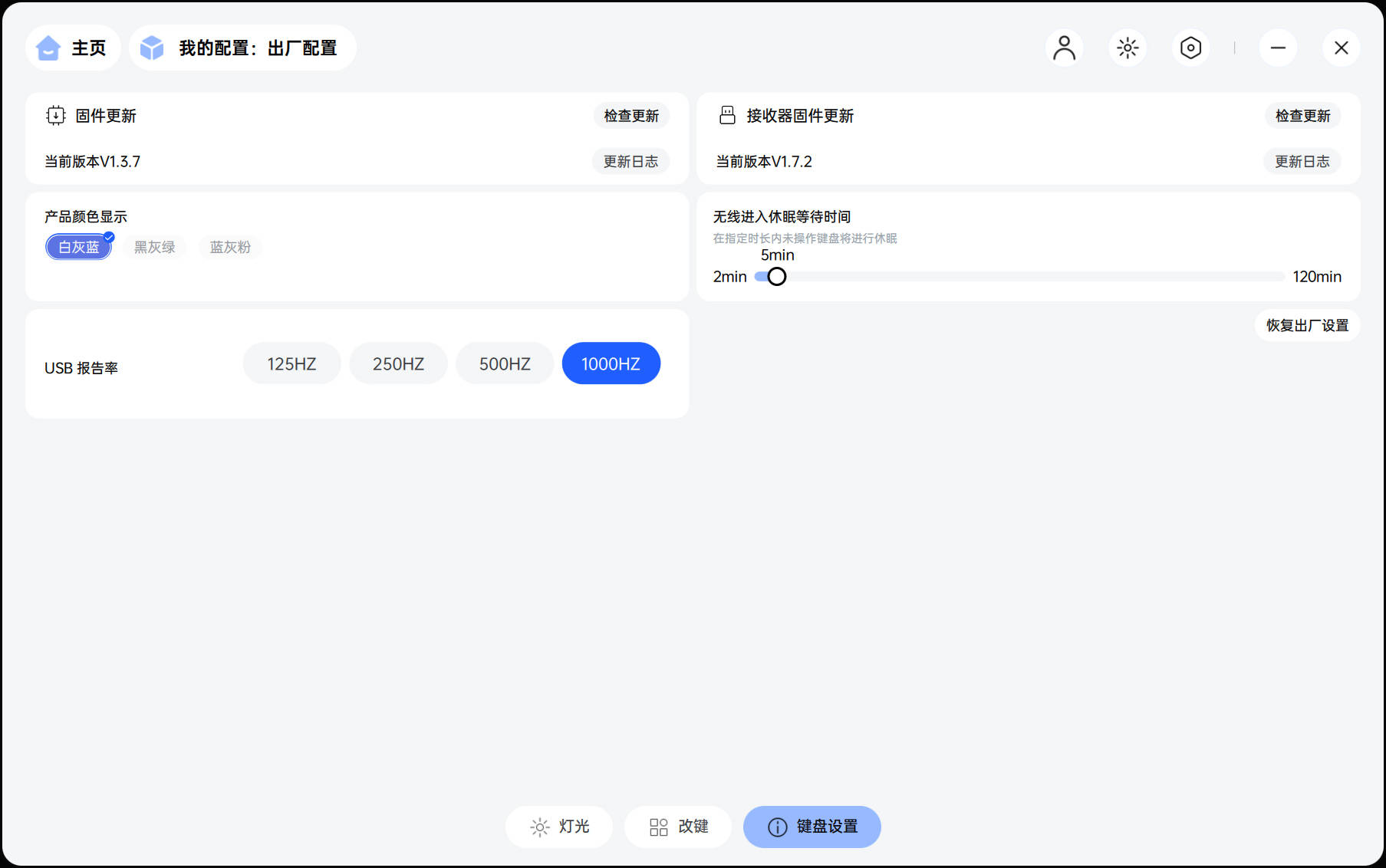Click the 5min slider value label
This screenshot has width=1386, height=868.
pos(777,255)
